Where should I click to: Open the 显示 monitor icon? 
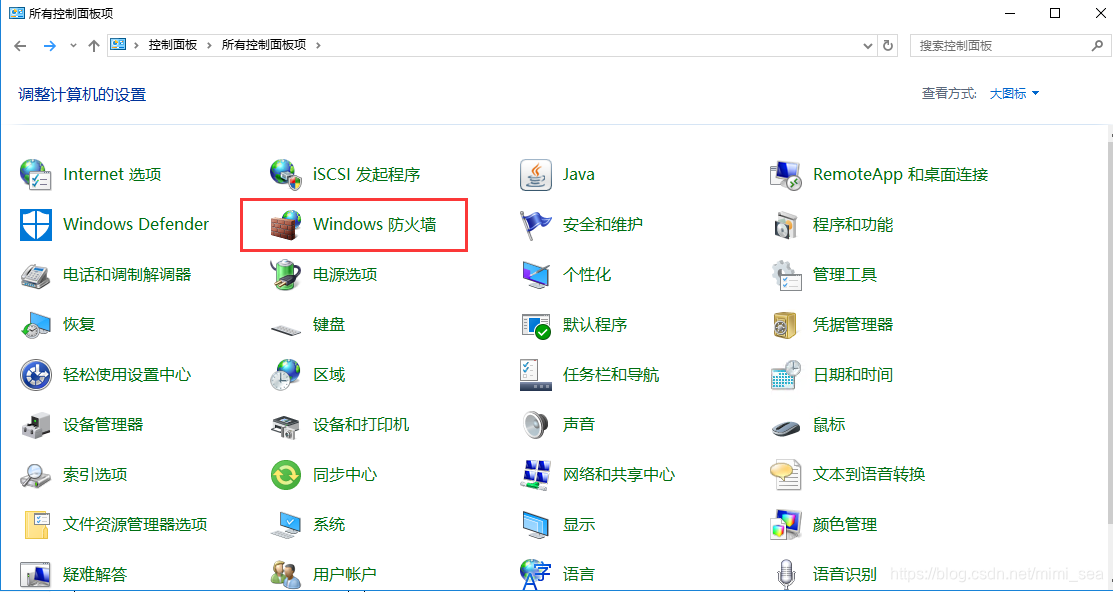(x=536, y=525)
